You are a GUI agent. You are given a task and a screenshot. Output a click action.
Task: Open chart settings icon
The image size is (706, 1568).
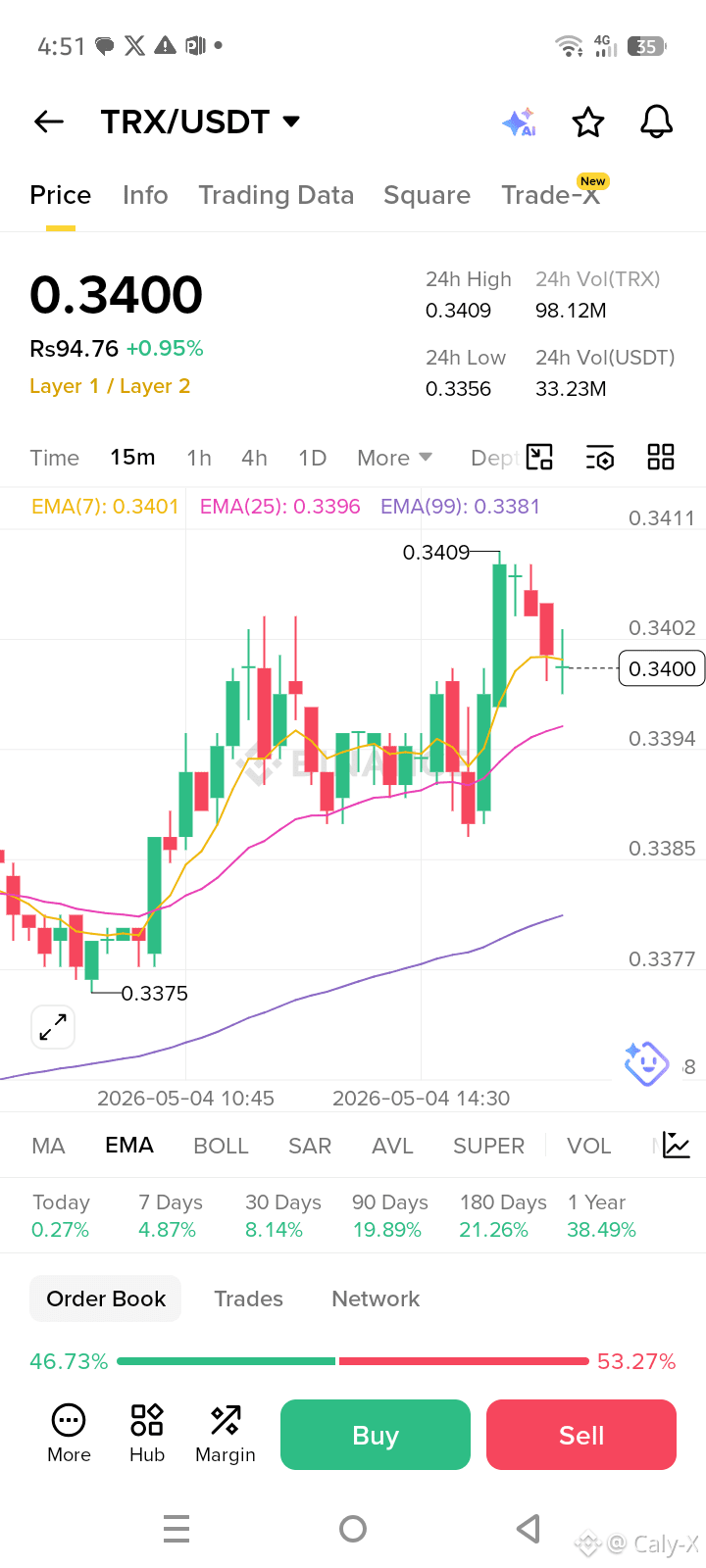[600, 458]
